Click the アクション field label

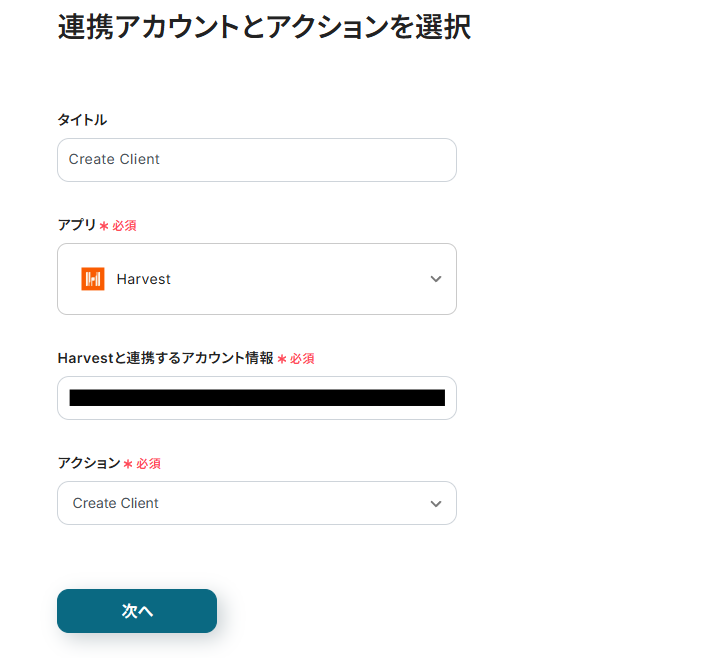[x=89, y=463]
